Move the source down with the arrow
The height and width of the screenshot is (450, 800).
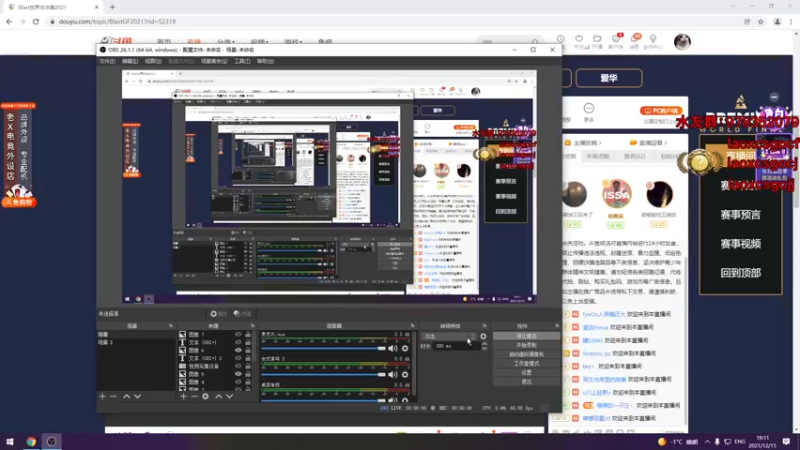[230, 396]
